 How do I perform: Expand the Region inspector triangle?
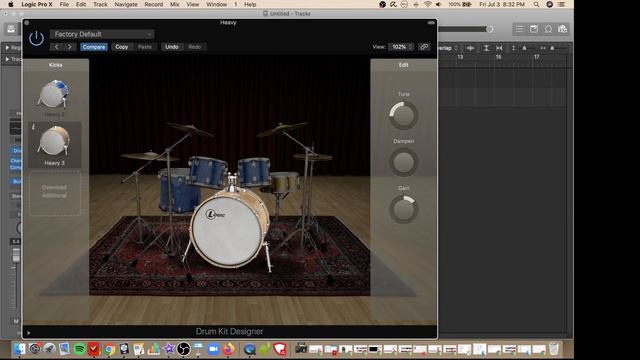pos(7,48)
